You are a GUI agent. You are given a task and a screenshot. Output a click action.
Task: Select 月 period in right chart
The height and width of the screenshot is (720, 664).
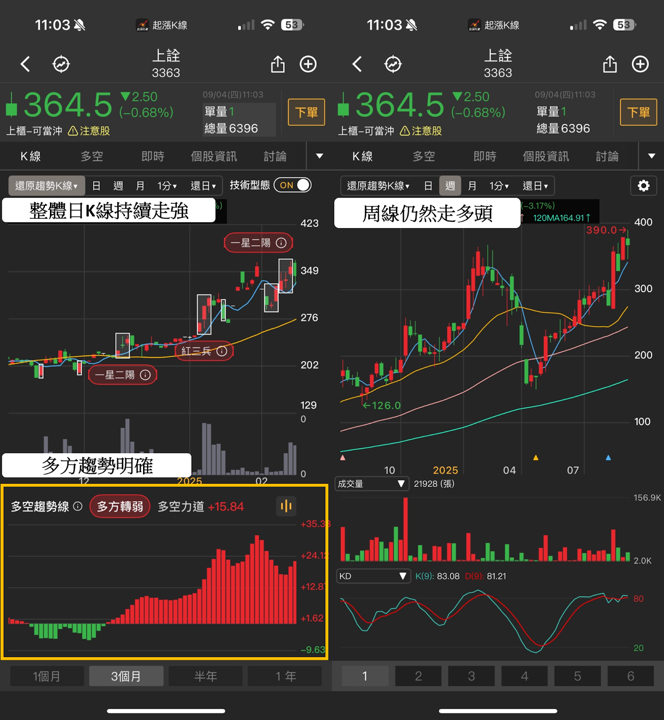click(x=472, y=186)
